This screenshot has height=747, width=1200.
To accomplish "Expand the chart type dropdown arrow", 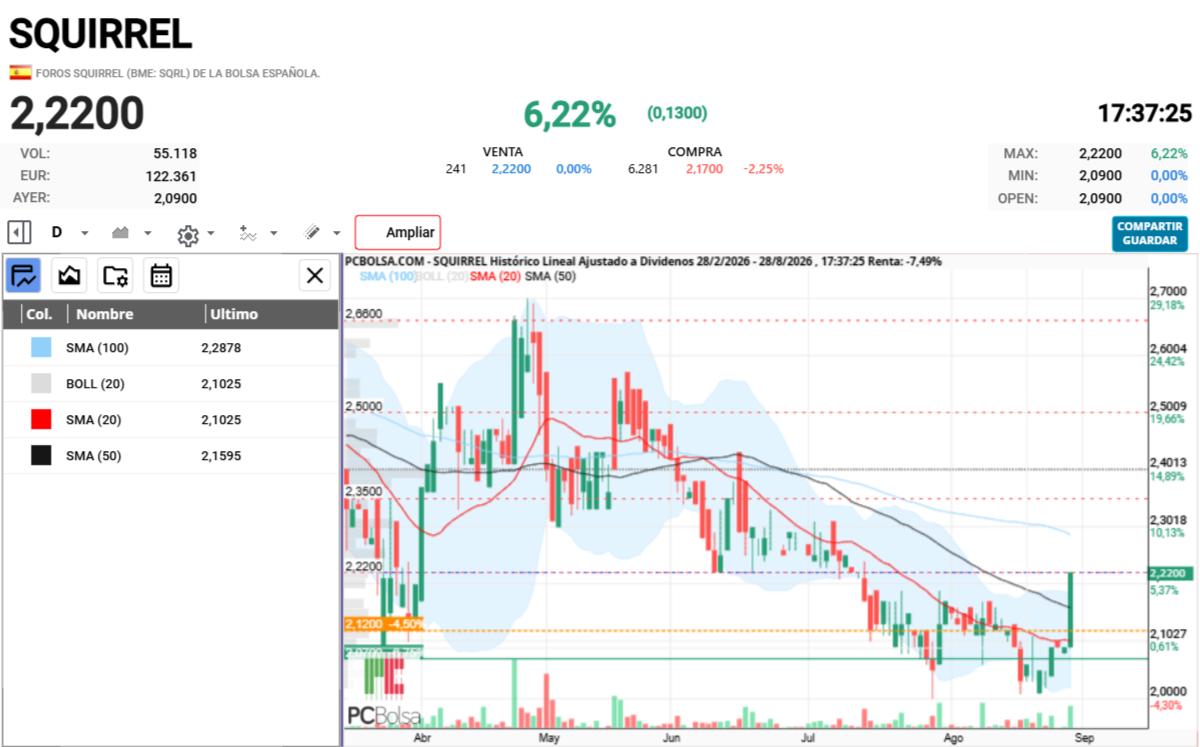I will pyautogui.click(x=148, y=233).
